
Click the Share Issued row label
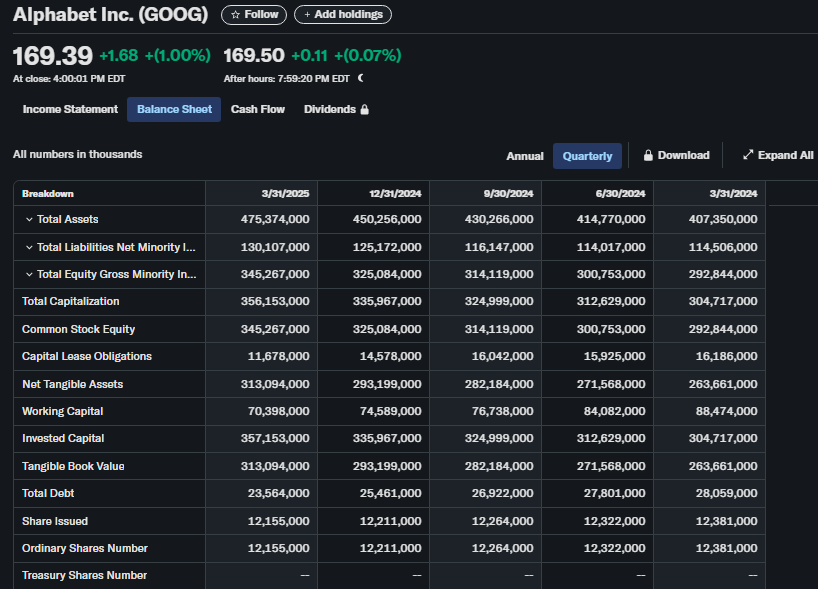(x=55, y=521)
